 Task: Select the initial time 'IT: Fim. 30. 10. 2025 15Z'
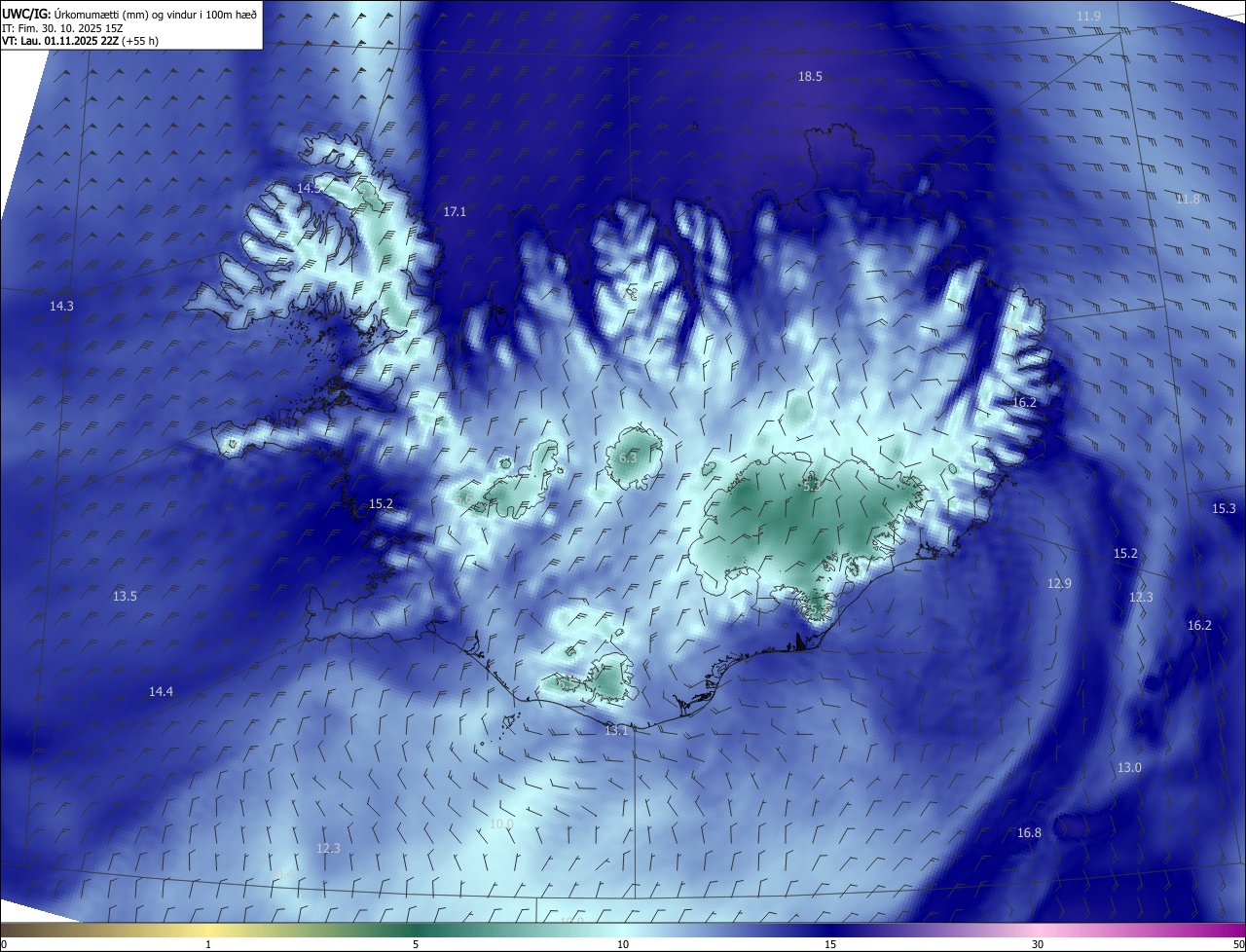[x=64, y=27]
